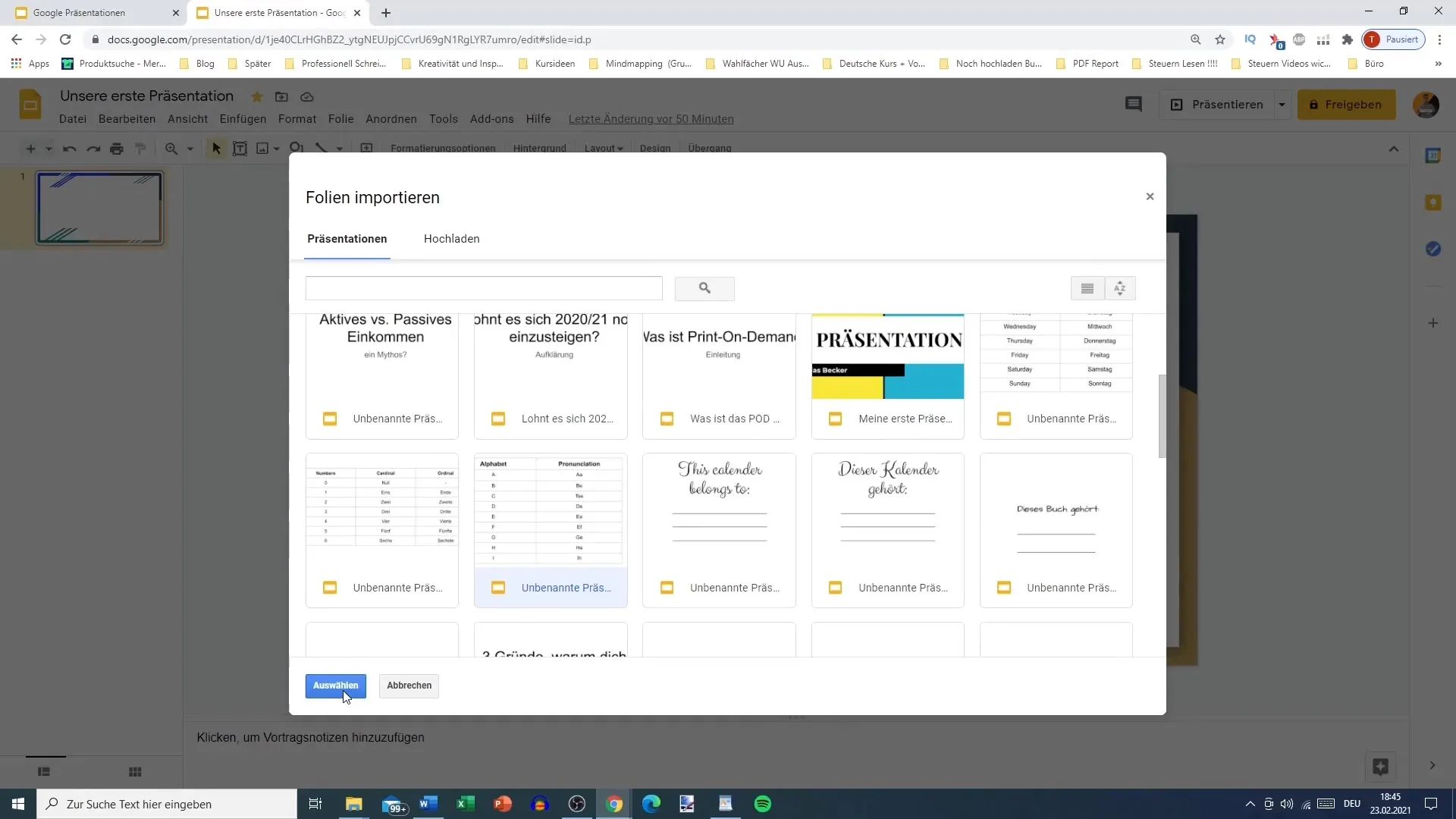This screenshot has width=1456, height=819.
Task: Select the Dieser Kalender gehört presentation
Action: click(x=887, y=530)
